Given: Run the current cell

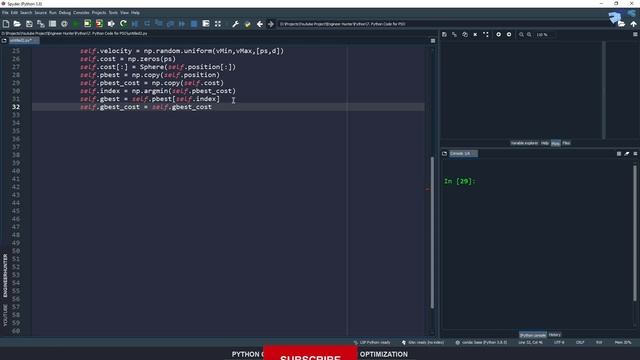Looking at the screenshot, I should coord(87,24).
